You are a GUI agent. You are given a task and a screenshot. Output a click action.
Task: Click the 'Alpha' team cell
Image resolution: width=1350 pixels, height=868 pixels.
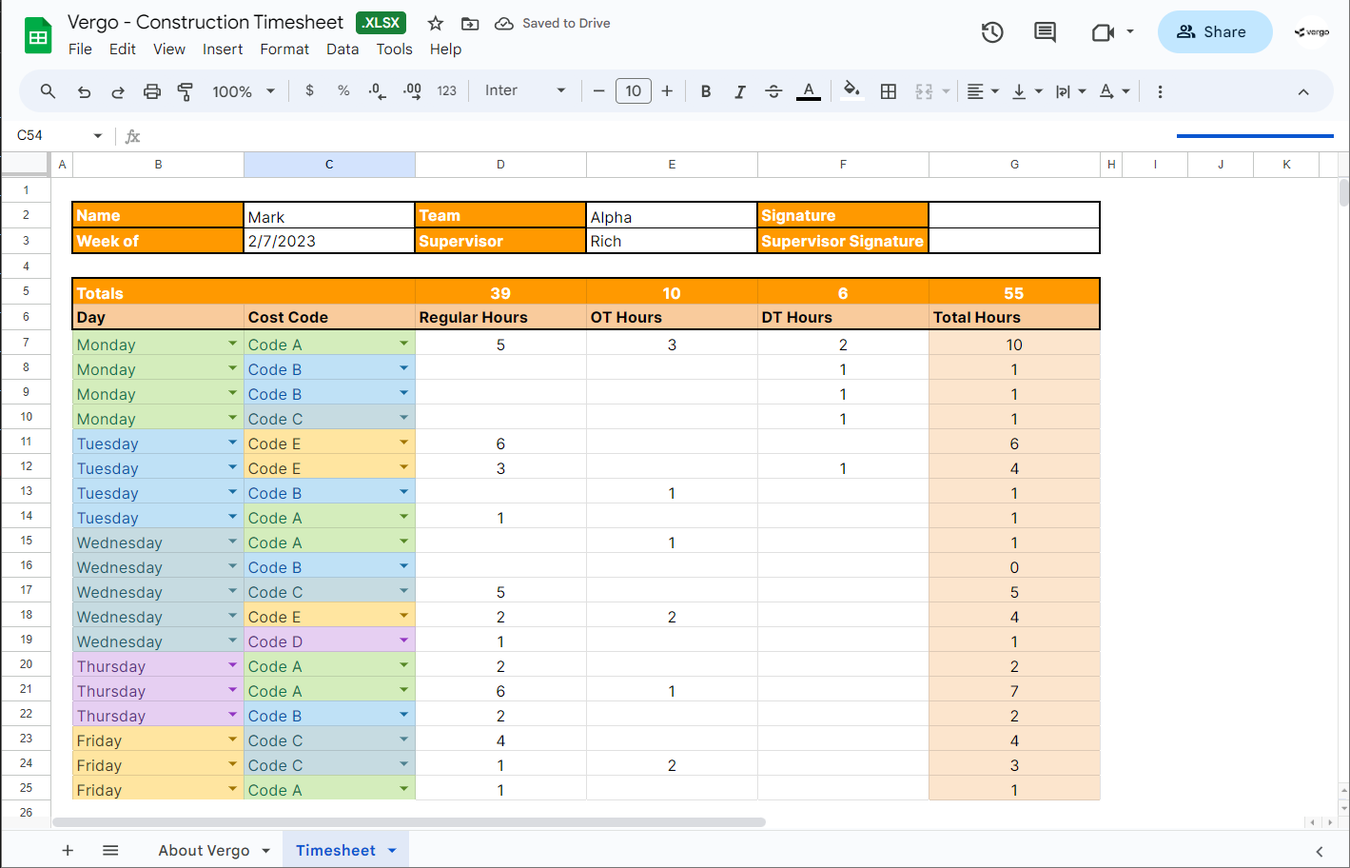point(672,217)
